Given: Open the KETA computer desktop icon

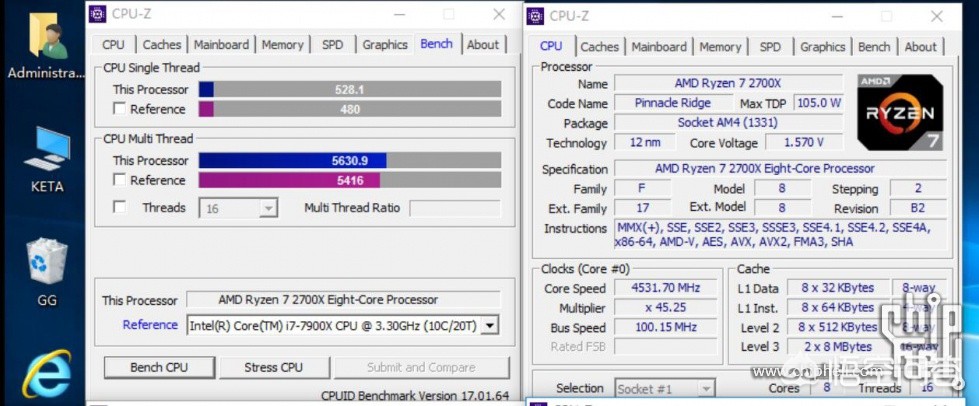Looking at the screenshot, I should tap(47, 159).
